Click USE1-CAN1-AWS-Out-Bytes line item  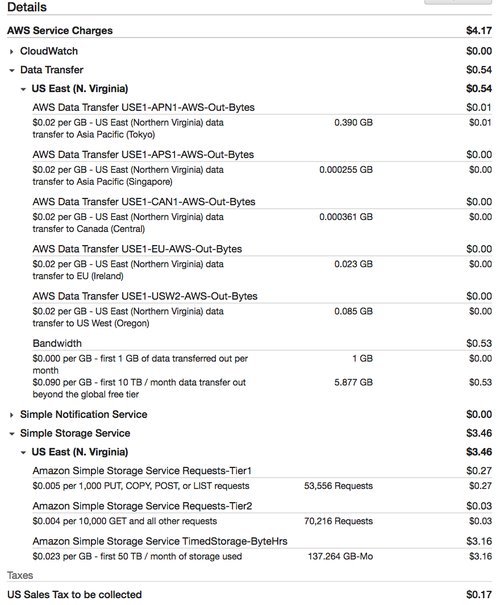click(144, 201)
